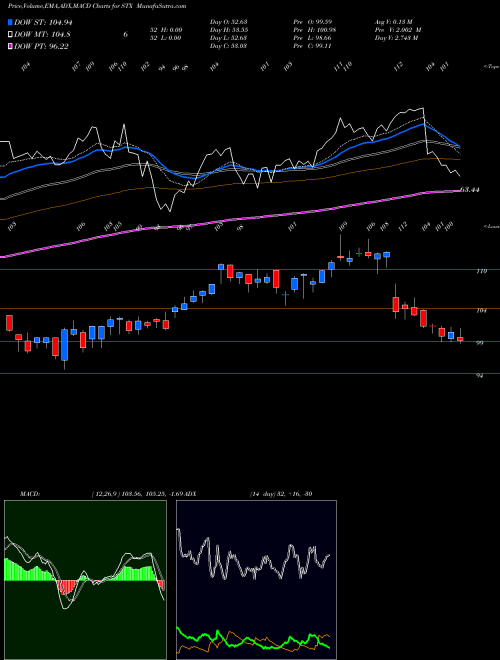Click the Pre L: 98.66 value

point(313,38)
